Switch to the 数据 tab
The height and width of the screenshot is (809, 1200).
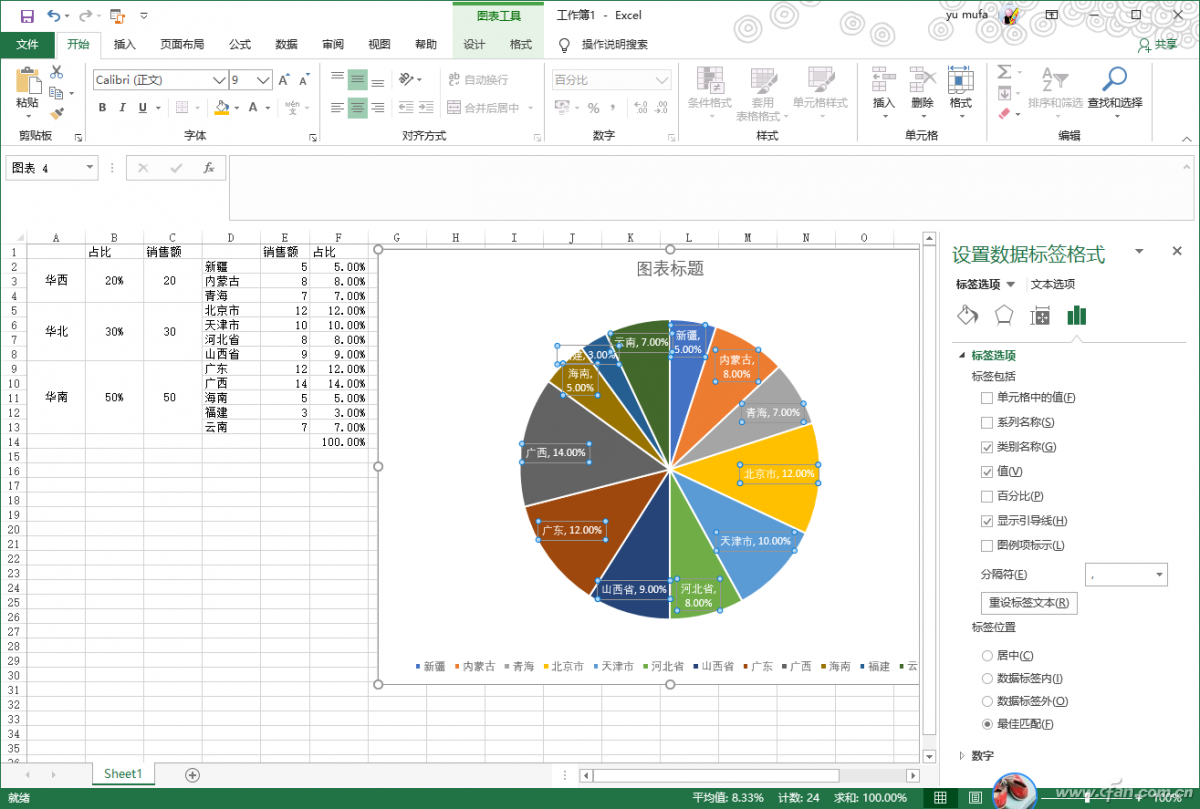(286, 45)
